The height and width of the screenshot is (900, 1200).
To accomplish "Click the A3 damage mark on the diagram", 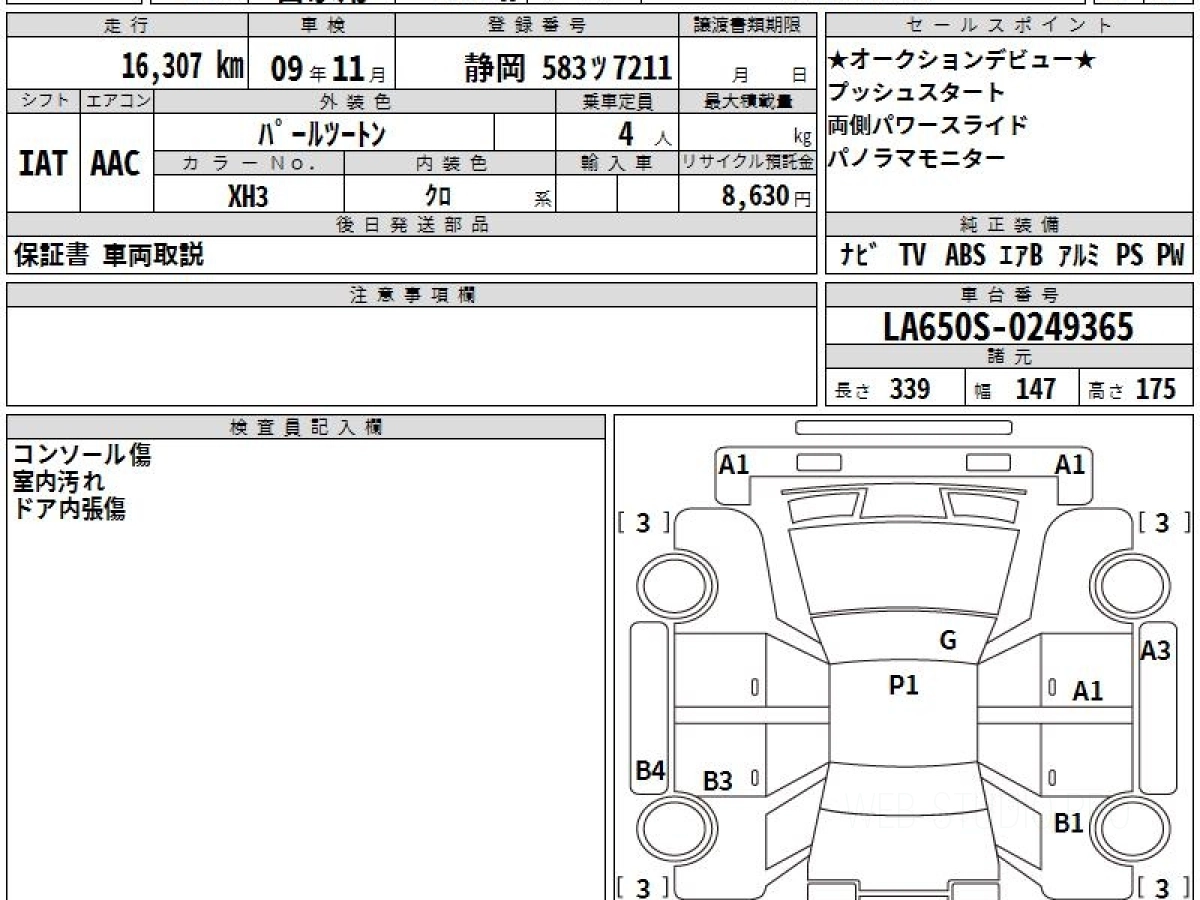I will (x=1155, y=651).
